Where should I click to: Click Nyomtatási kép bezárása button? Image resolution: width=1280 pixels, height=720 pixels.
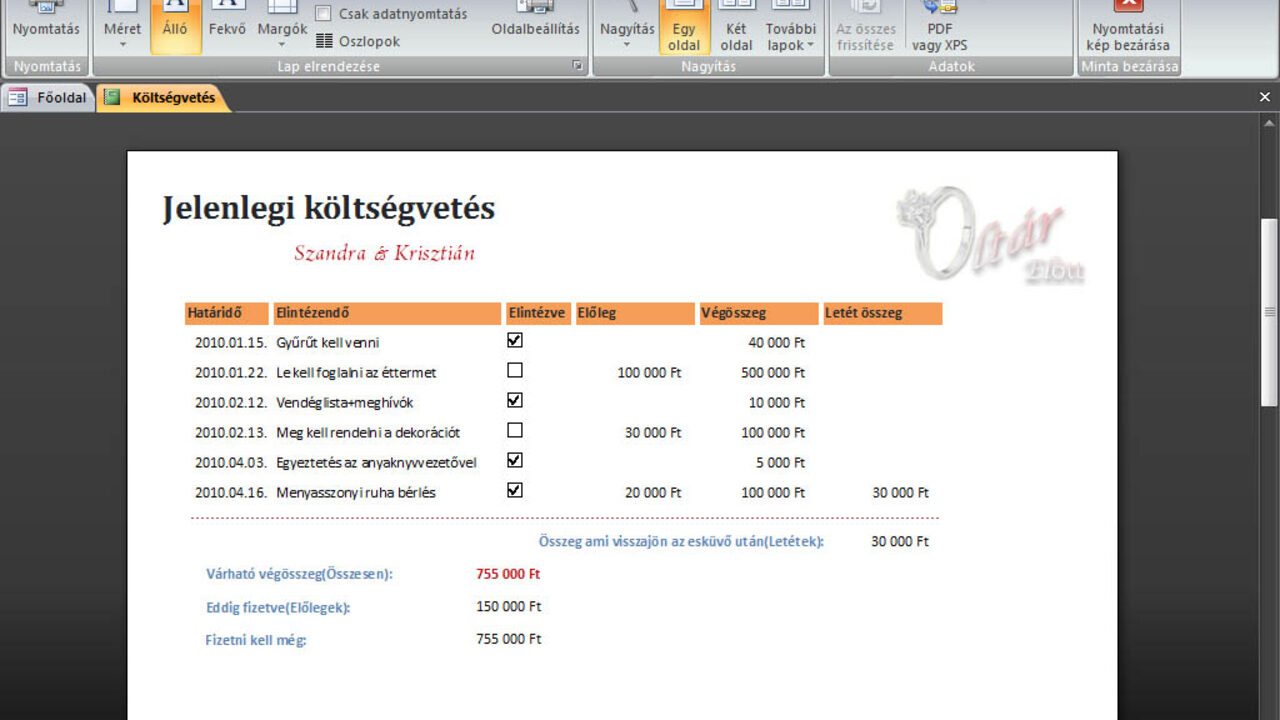point(1128,25)
